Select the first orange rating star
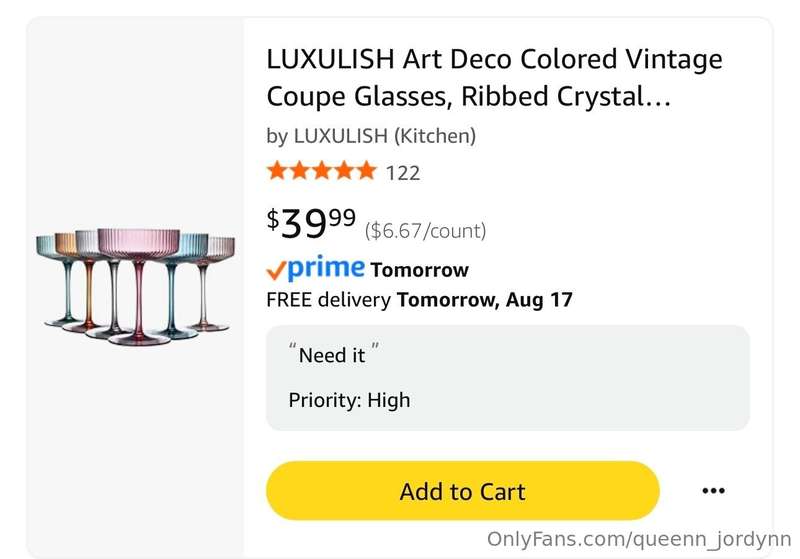Image resolution: width=800 pixels, height=559 pixels. tap(278, 170)
